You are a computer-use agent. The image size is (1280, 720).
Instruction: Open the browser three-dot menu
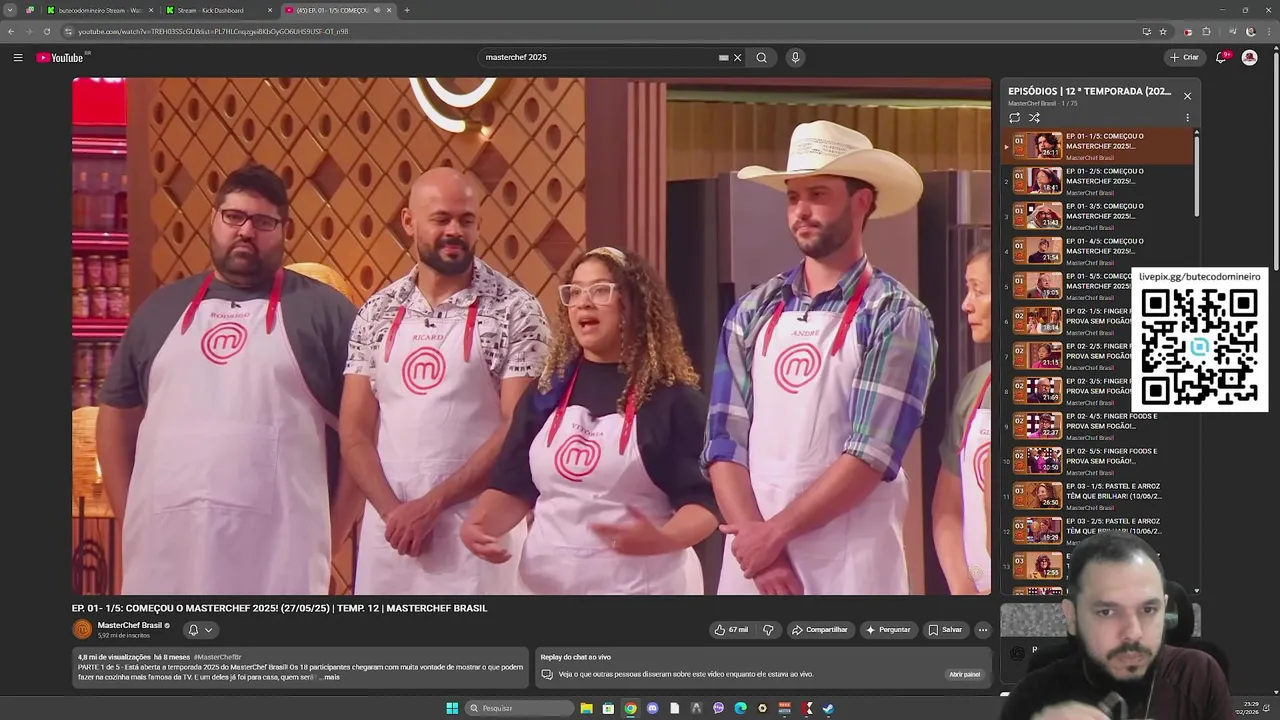point(1268,31)
